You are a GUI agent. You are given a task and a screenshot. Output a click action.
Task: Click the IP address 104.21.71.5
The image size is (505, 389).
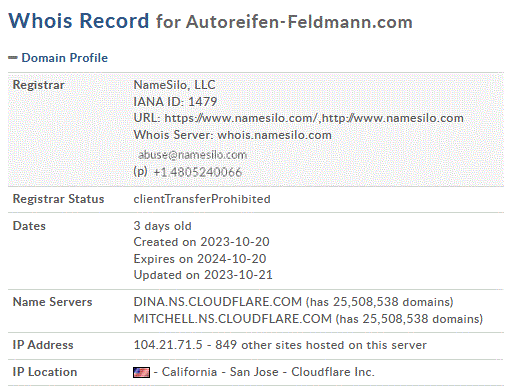pos(168,345)
